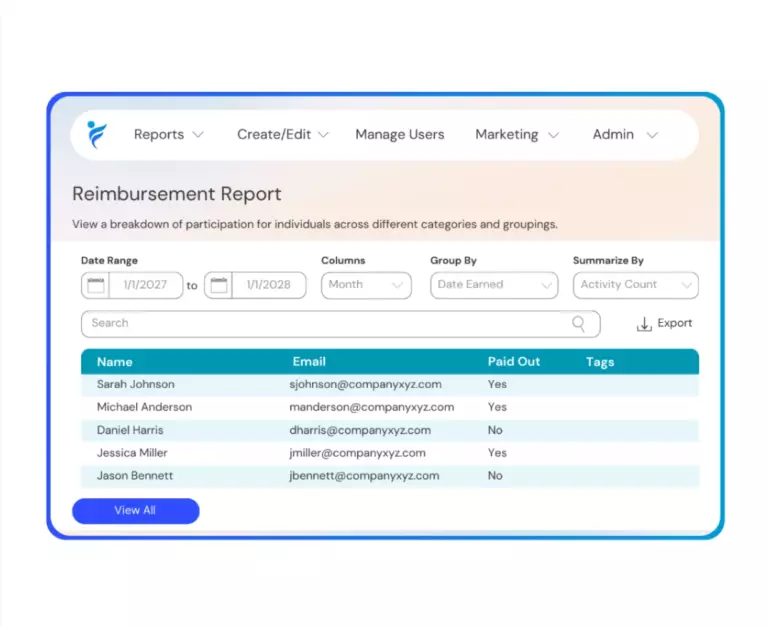Screen dimensions: 768x627
Task: Go to Manage Users
Action: (400, 135)
